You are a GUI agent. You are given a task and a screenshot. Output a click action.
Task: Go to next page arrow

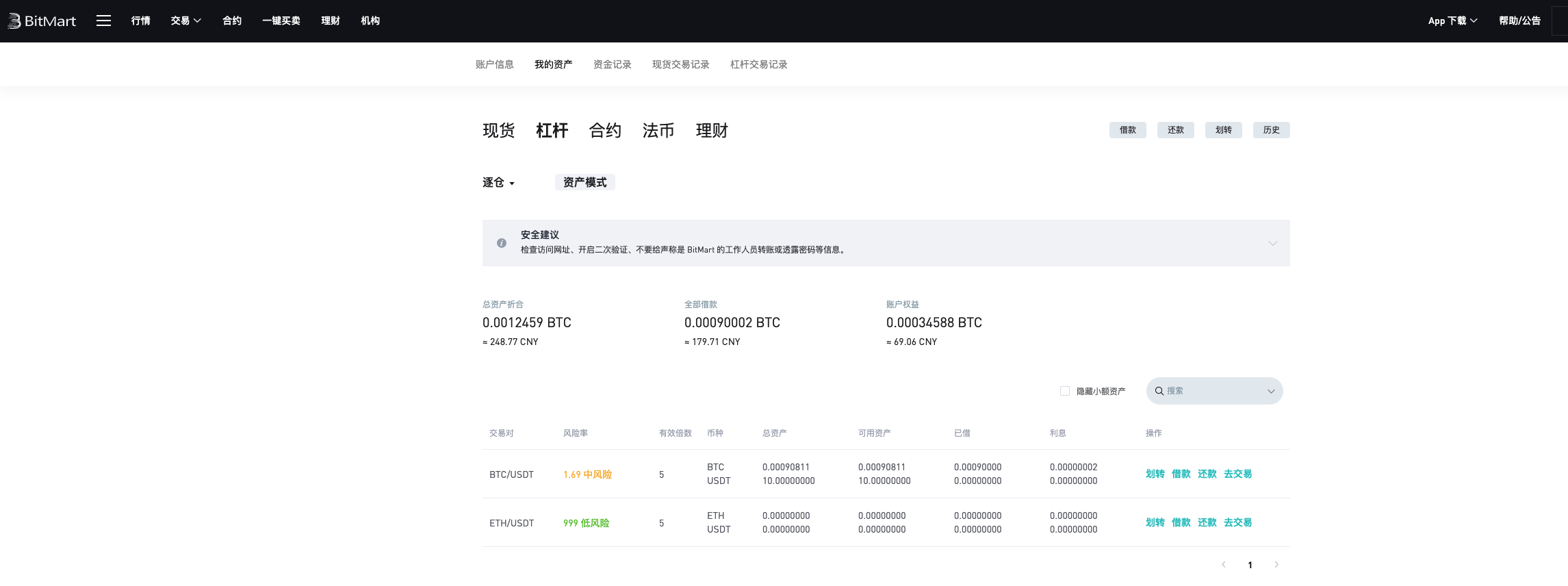[1276, 565]
